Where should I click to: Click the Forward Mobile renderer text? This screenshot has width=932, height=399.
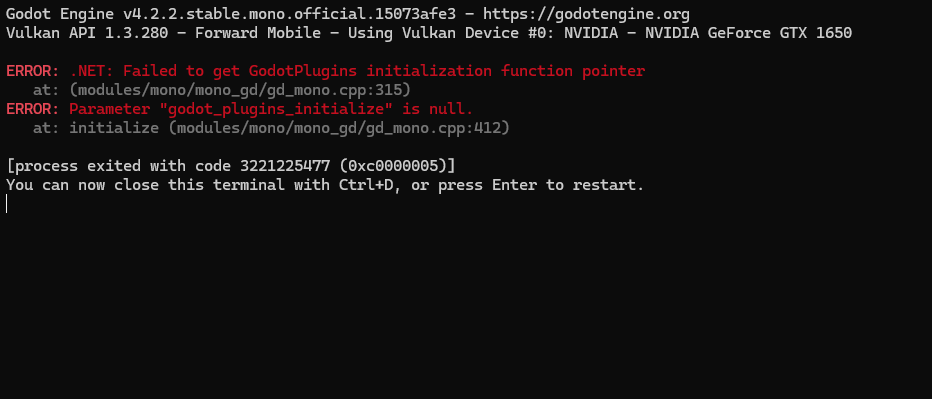(258, 33)
